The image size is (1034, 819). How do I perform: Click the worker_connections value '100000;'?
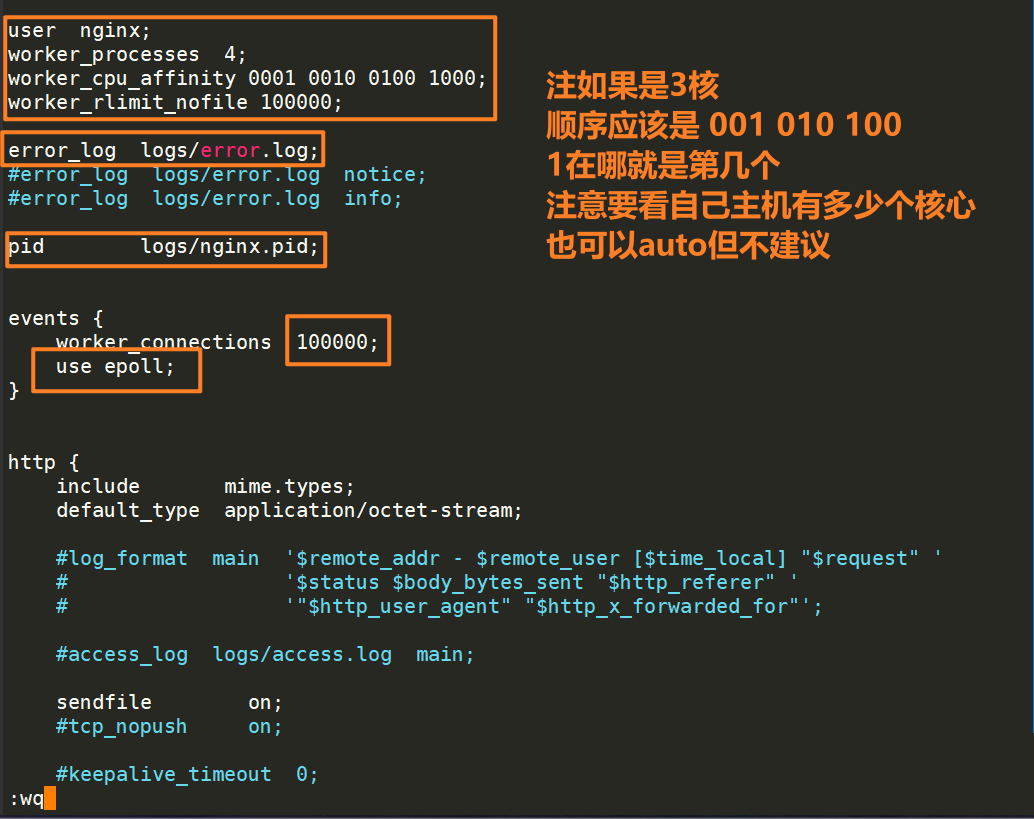[337, 342]
